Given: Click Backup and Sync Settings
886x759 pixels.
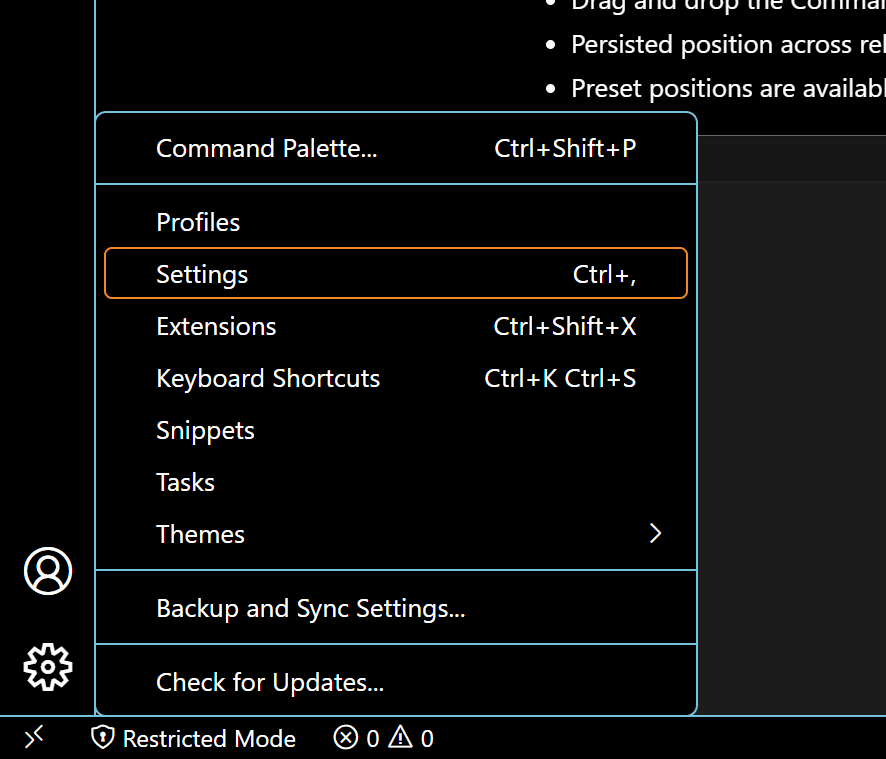Looking at the screenshot, I should click(x=310, y=607).
